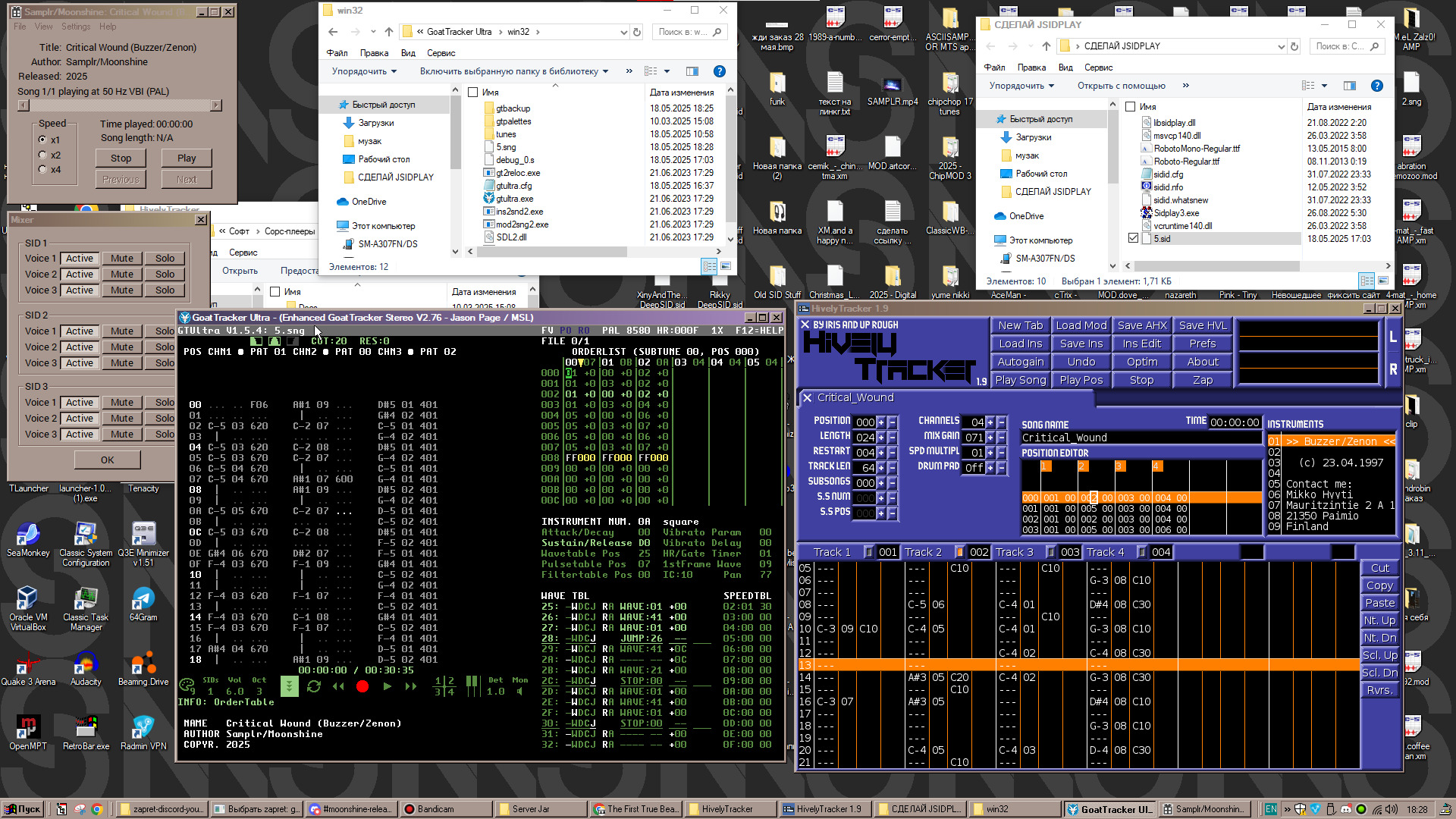Toggle the follow-play down-arrows icon

(x=289, y=686)
